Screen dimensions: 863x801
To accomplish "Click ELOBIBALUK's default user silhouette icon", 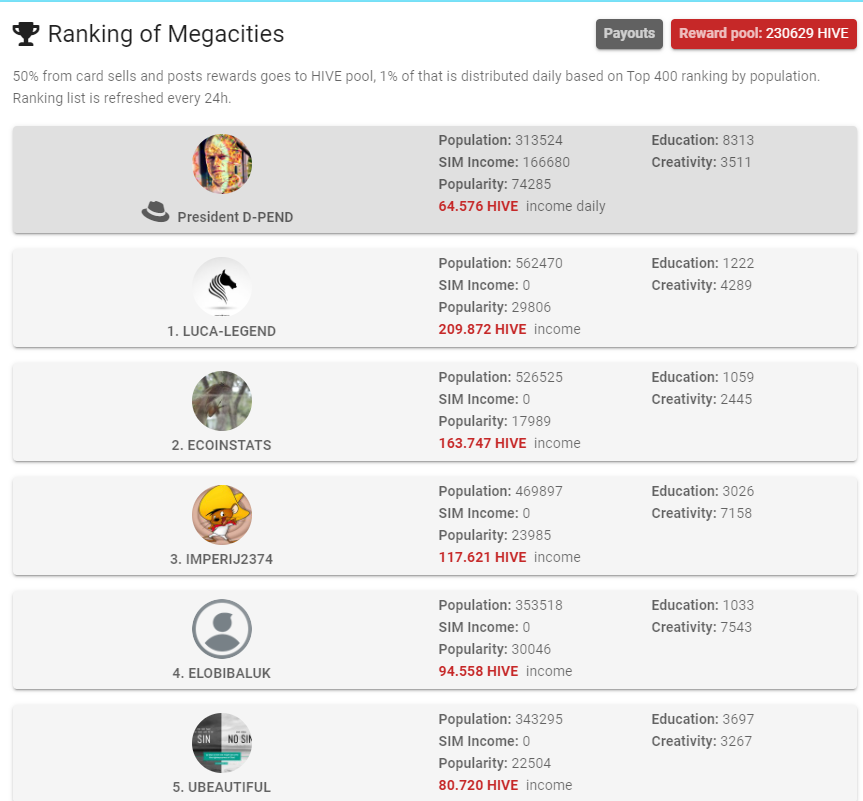I will [222, 629].
